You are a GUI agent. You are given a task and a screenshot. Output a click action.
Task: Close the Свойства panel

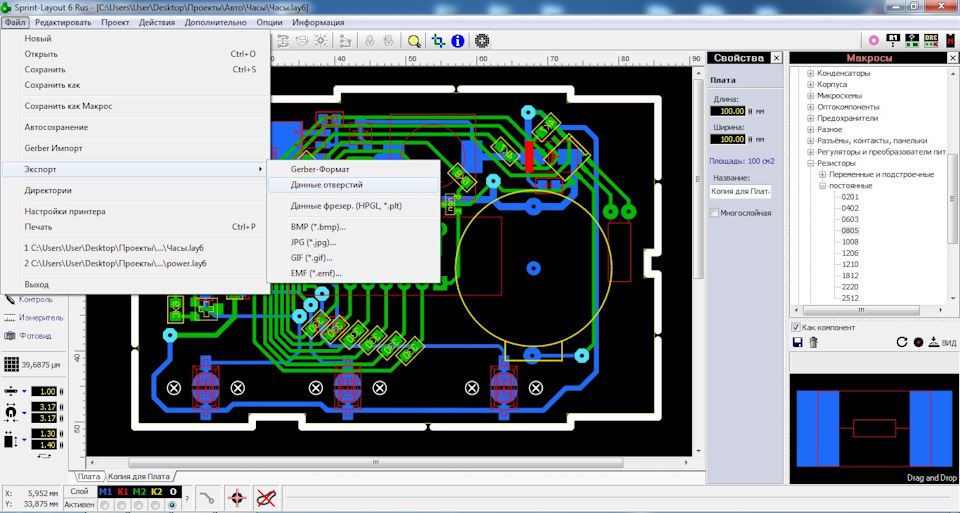pyautogui.click(x=776, y=58)
